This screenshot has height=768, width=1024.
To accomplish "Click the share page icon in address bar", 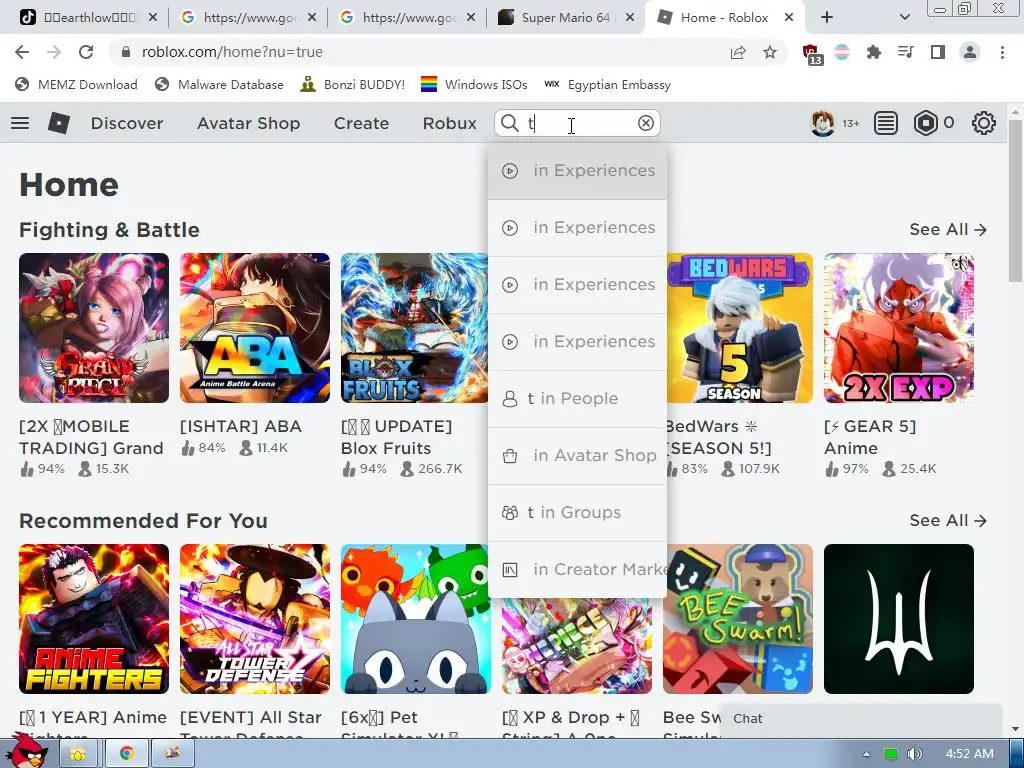I will coord(738,52).
